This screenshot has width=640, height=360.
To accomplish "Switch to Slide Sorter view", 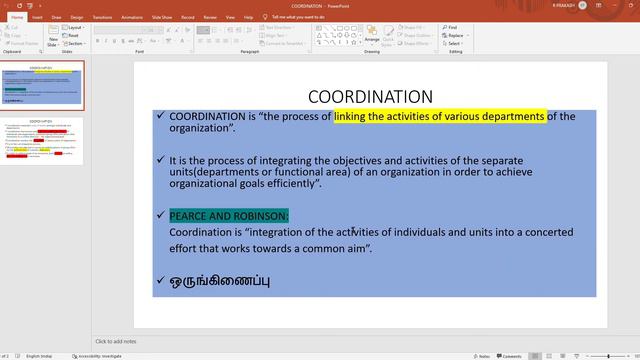I will coord(549,356).
